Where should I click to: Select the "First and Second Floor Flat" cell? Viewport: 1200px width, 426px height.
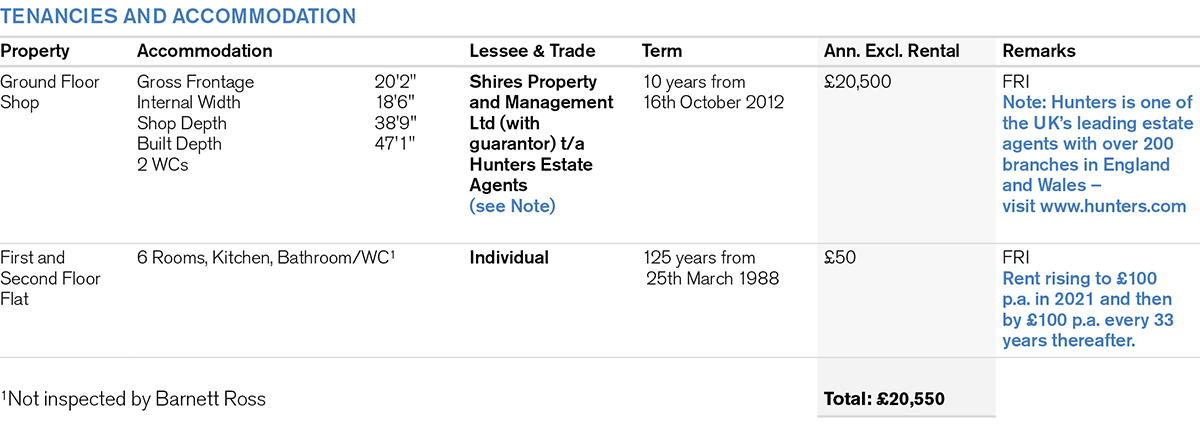click(x=50, y=278)
